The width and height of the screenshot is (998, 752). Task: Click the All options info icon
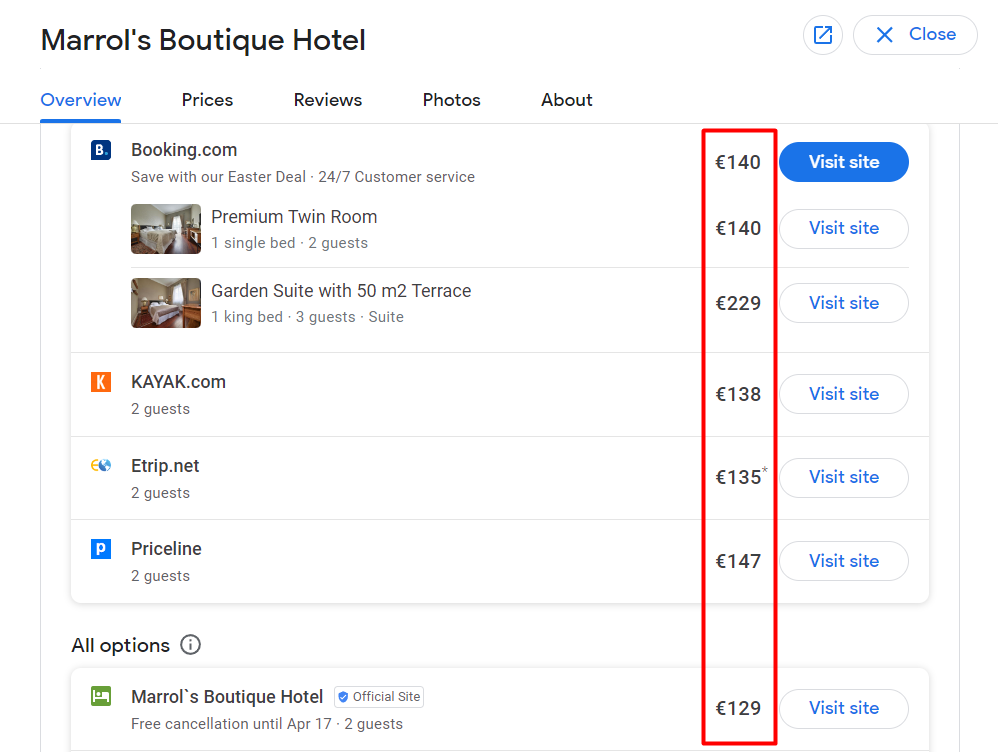[x=190, y=645]
